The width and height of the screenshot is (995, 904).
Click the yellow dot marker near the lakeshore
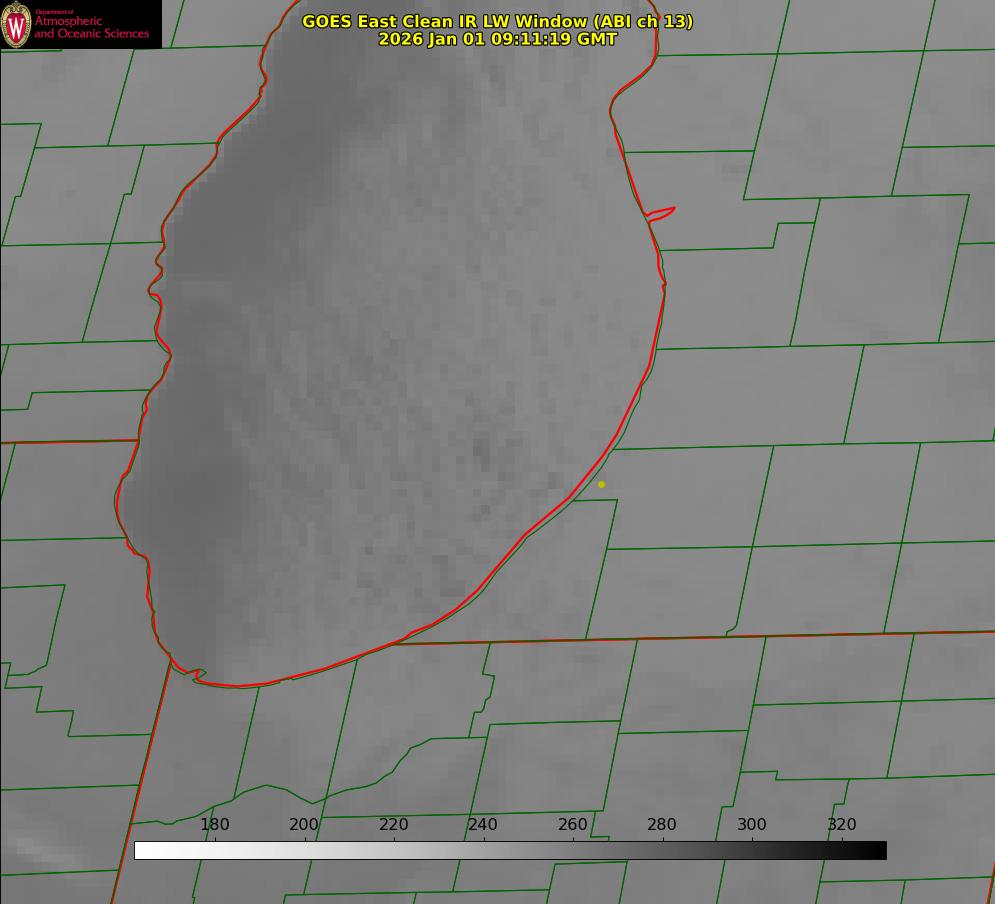pos(601,484)
